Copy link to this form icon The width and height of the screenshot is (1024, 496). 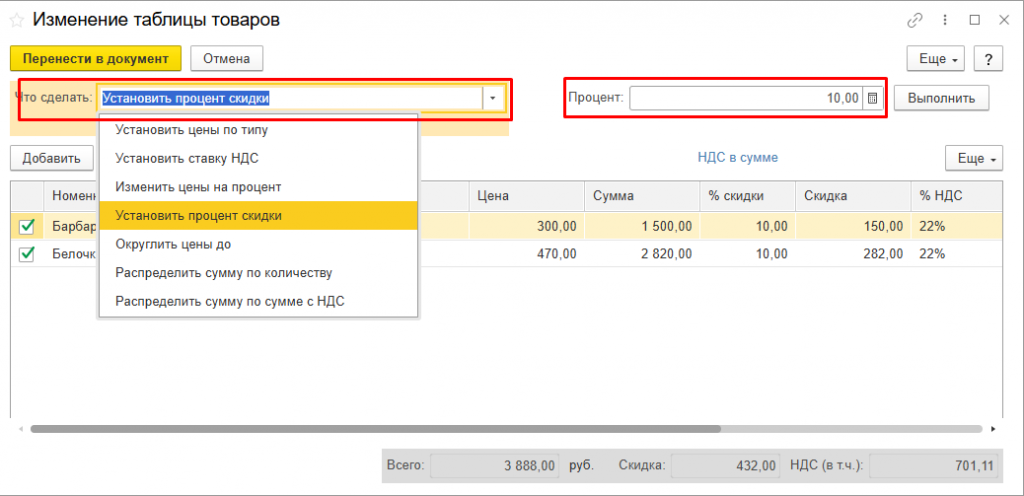tap(914, 20)
